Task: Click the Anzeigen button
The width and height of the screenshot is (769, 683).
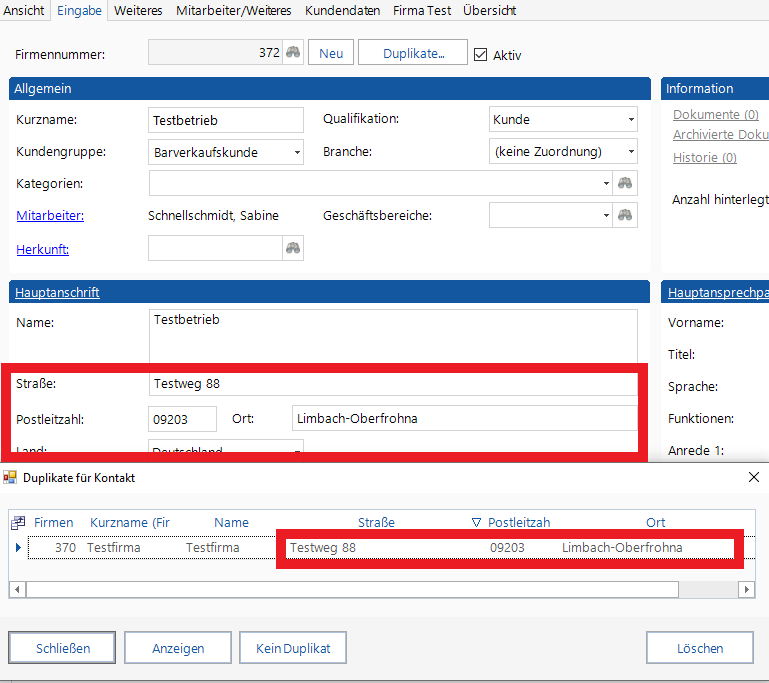Action: point(178,648)
